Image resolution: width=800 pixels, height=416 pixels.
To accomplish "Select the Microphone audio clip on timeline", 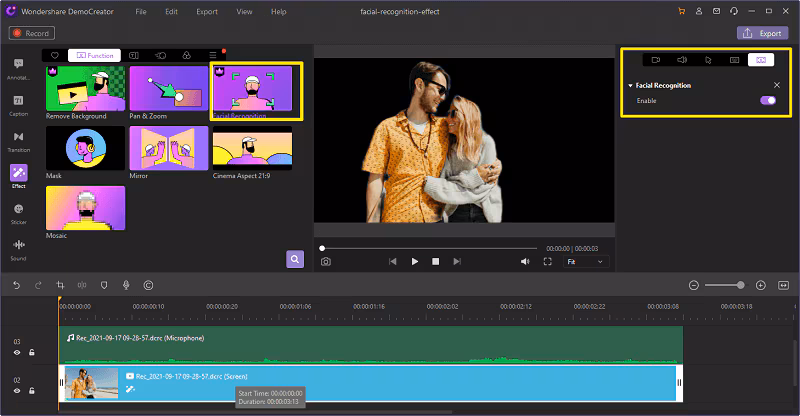I will click(371, 345).
